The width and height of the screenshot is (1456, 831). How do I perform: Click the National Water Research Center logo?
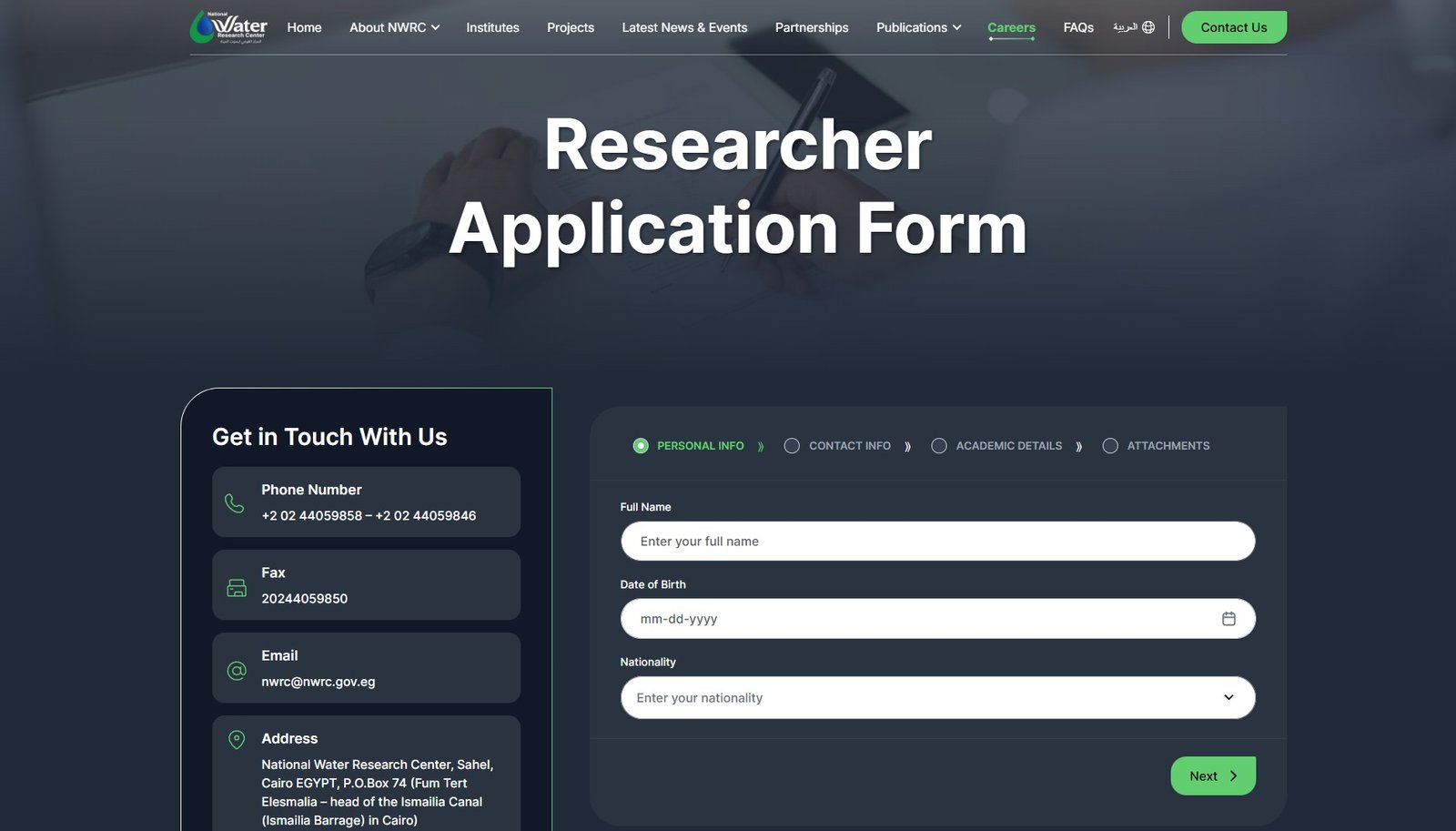coord(228,27)
